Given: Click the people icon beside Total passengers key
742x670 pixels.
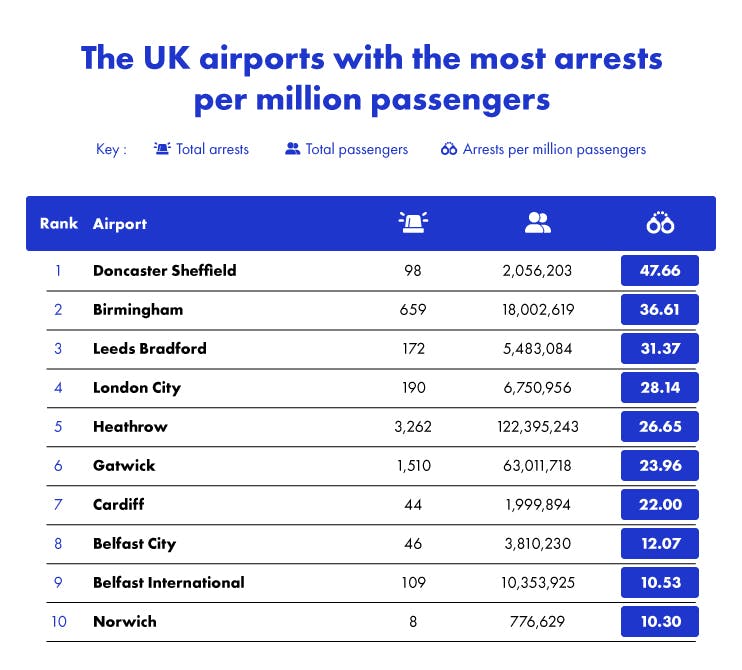Looking at the screenshot, I should [293, 149].
